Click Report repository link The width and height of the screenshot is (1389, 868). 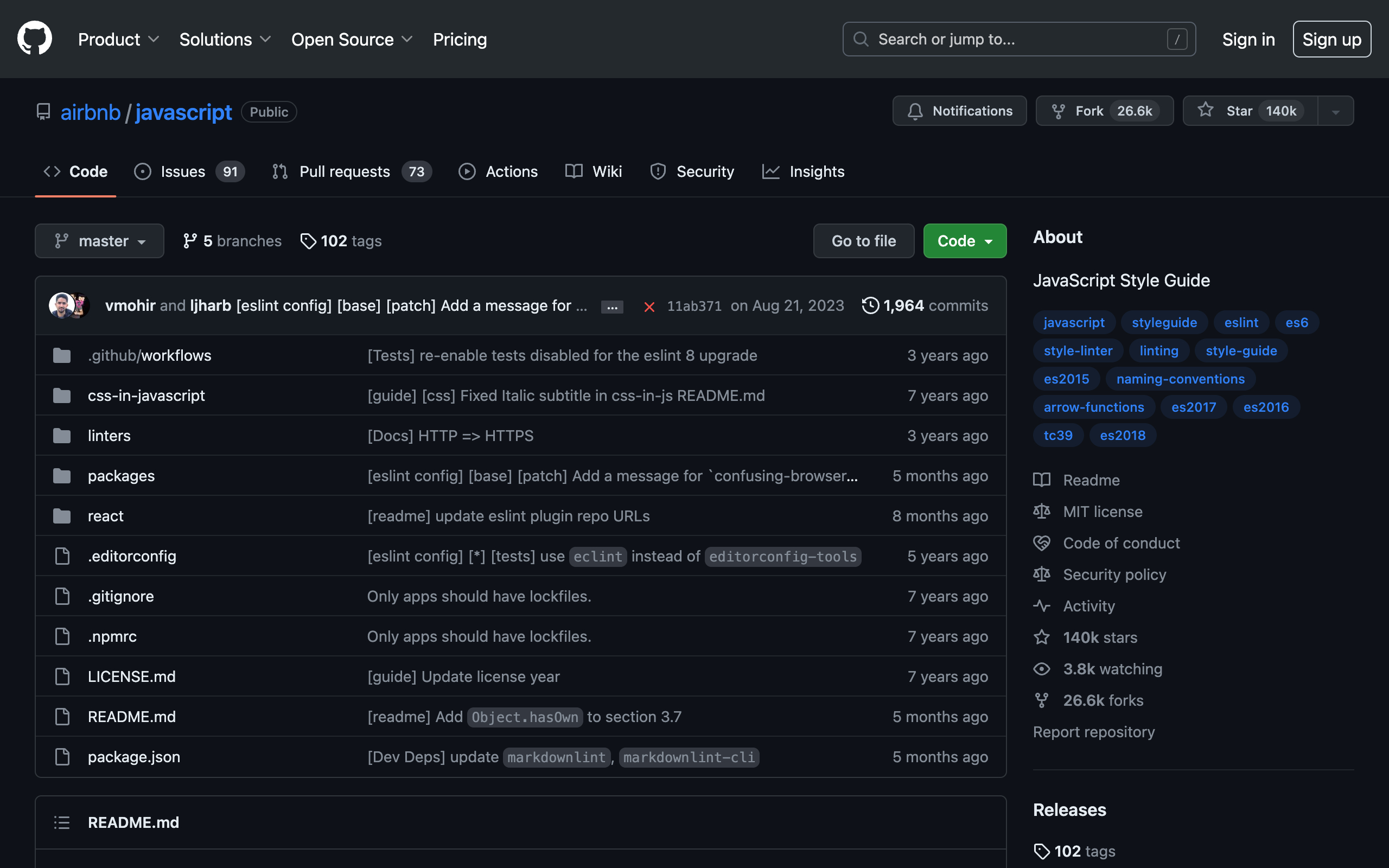[1093, 732]
